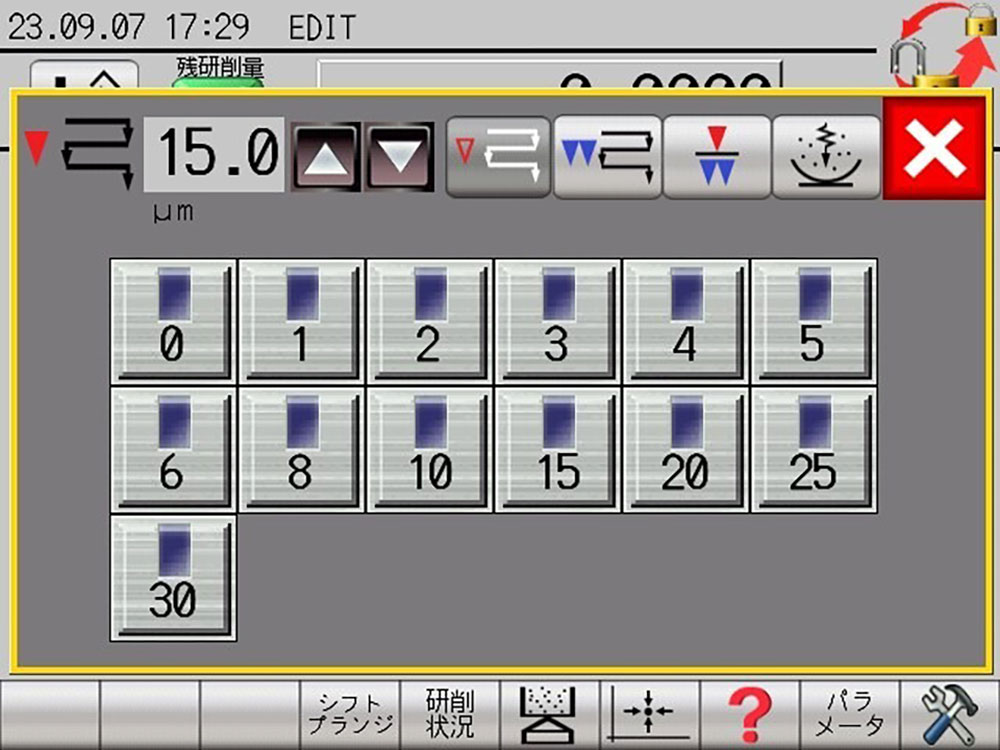Decrease feed value with down arrow
1000x750 pixels.
(399, 157)
